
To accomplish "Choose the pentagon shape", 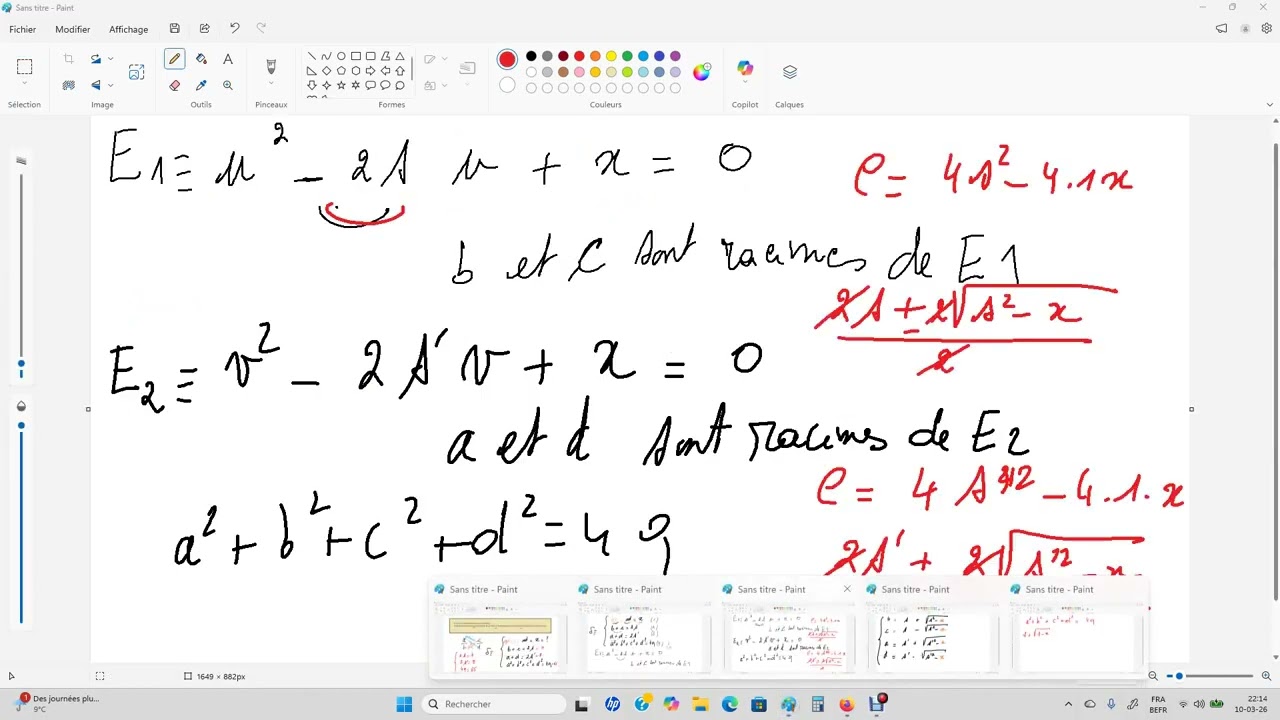I will click(x=341, y=71).
